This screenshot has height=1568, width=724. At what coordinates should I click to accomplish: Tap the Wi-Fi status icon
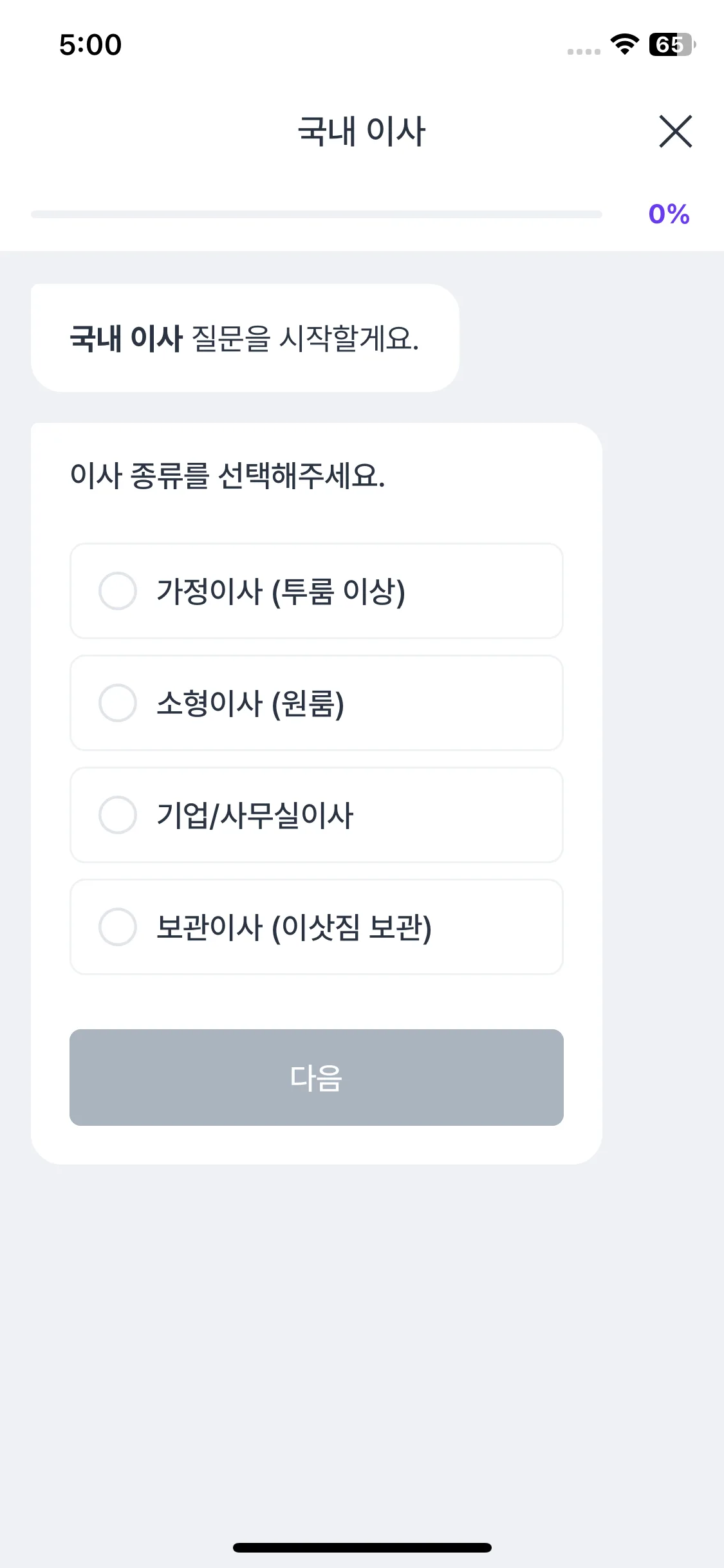click(x=624, y=44)
